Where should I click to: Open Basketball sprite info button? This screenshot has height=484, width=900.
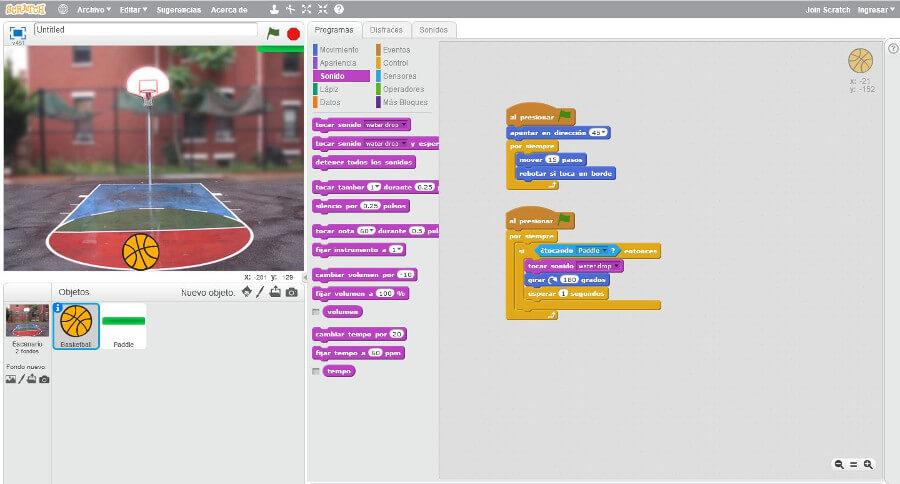tap(57, 308)
